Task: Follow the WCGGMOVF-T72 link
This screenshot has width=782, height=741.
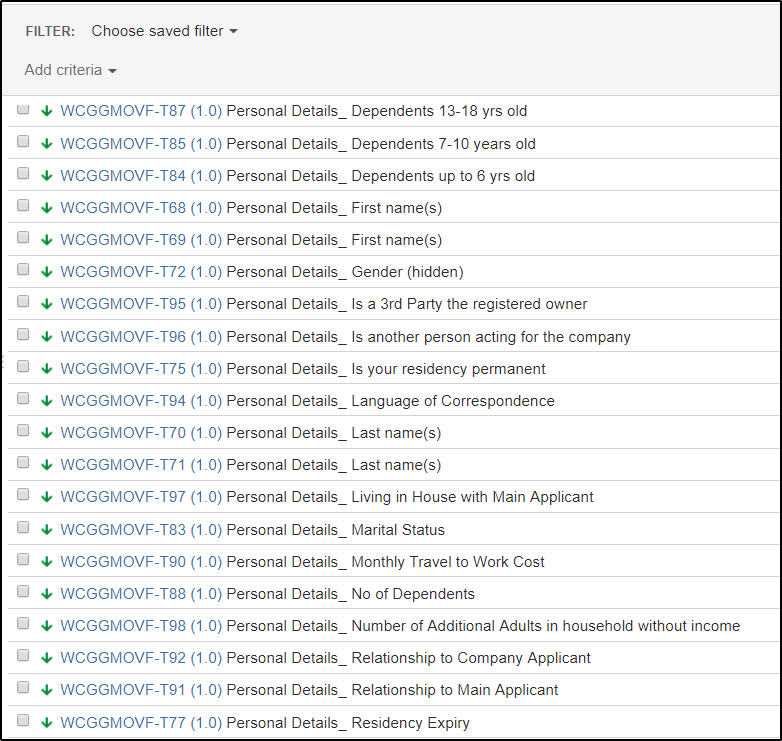Action: 141,272
